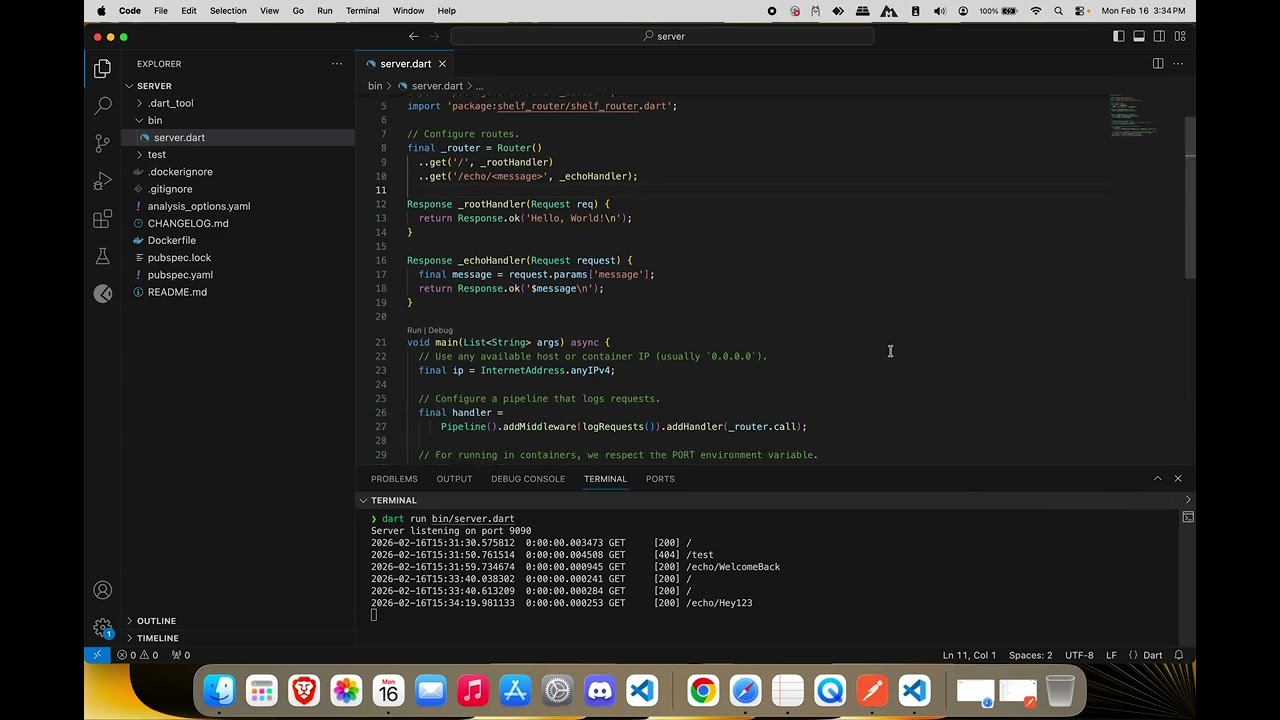Open Dockerfile in Explorer
The height and width of the screenshot is (720, 1280).
pyautogui.click(x=238, y=240)
